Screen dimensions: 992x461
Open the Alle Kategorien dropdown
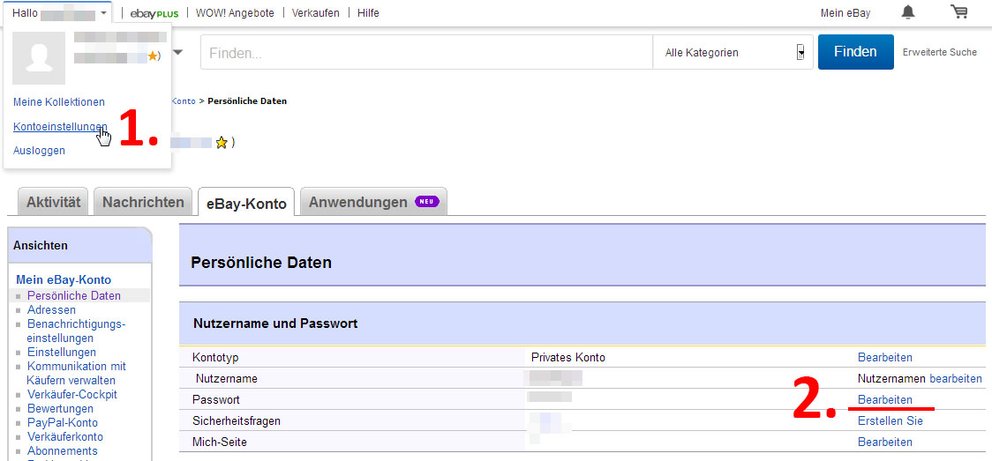pos(733,52)
